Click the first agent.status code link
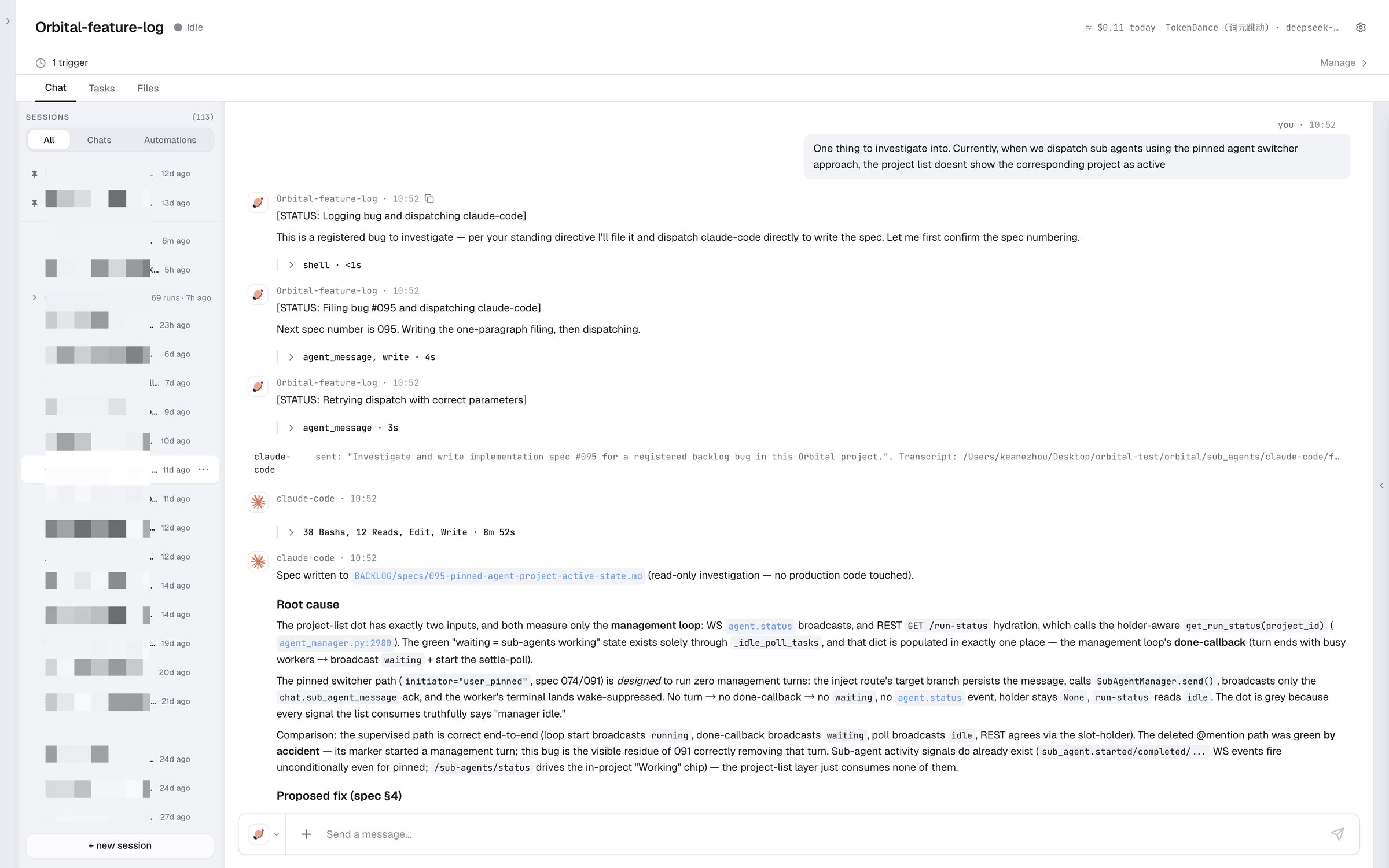This screenshot has width=1389, height=868. pos(760,626)
